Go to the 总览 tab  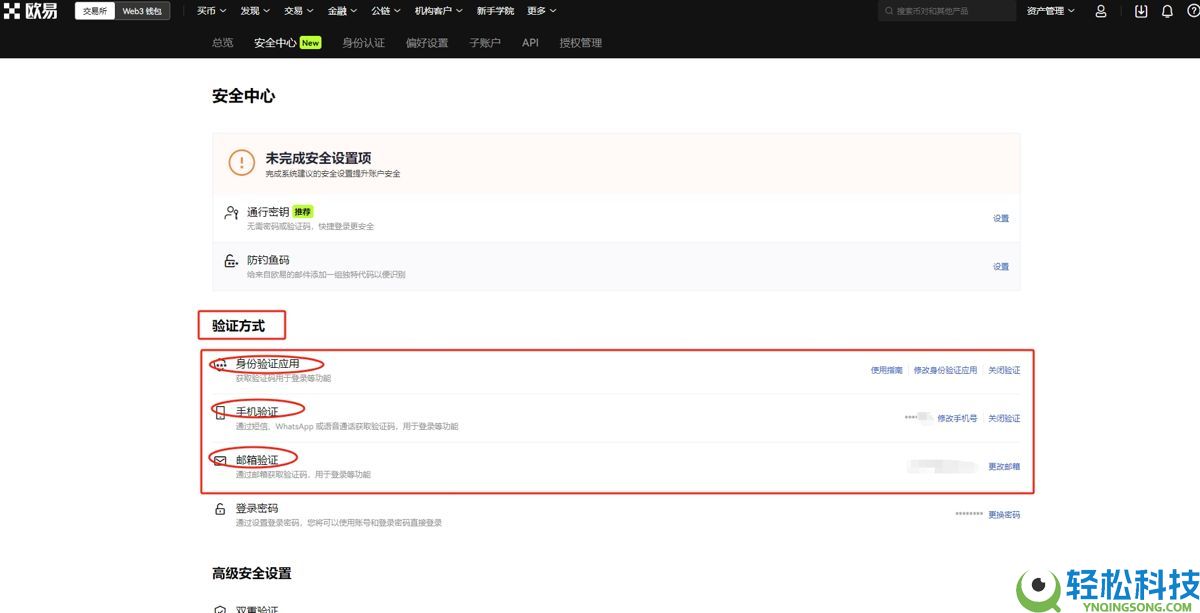coord(223,43)
